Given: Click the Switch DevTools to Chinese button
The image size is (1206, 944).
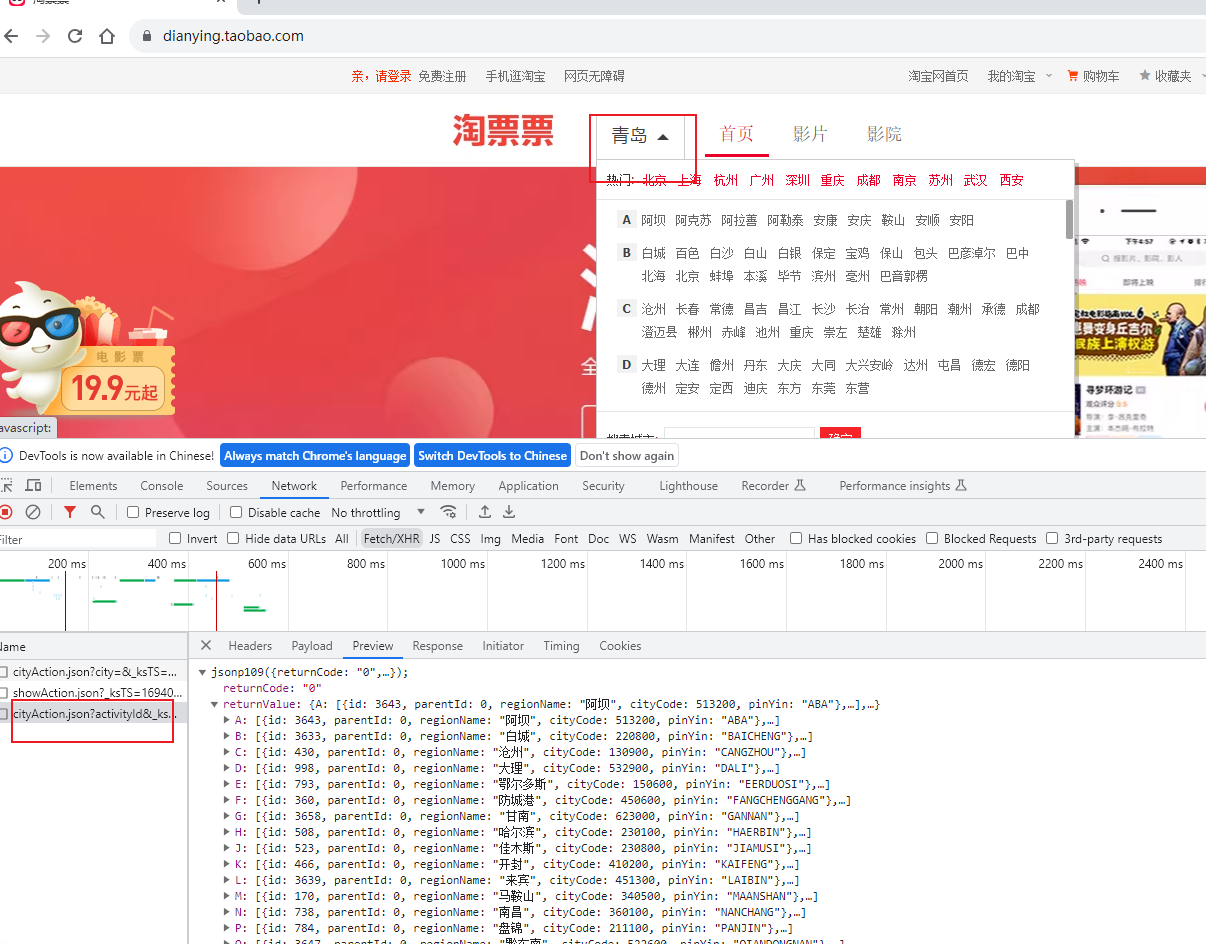Looking at the screenshot, I should tap(492, 455).
